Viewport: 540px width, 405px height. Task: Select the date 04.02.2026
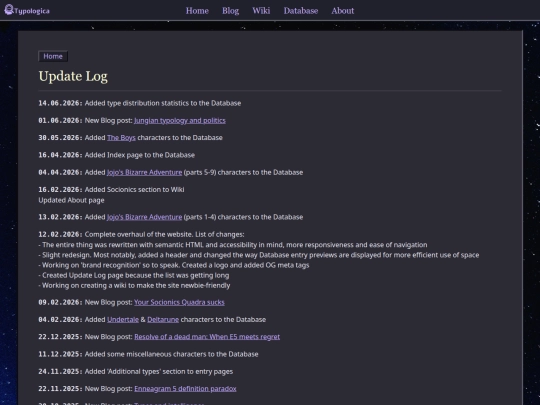tap(61, 320)
